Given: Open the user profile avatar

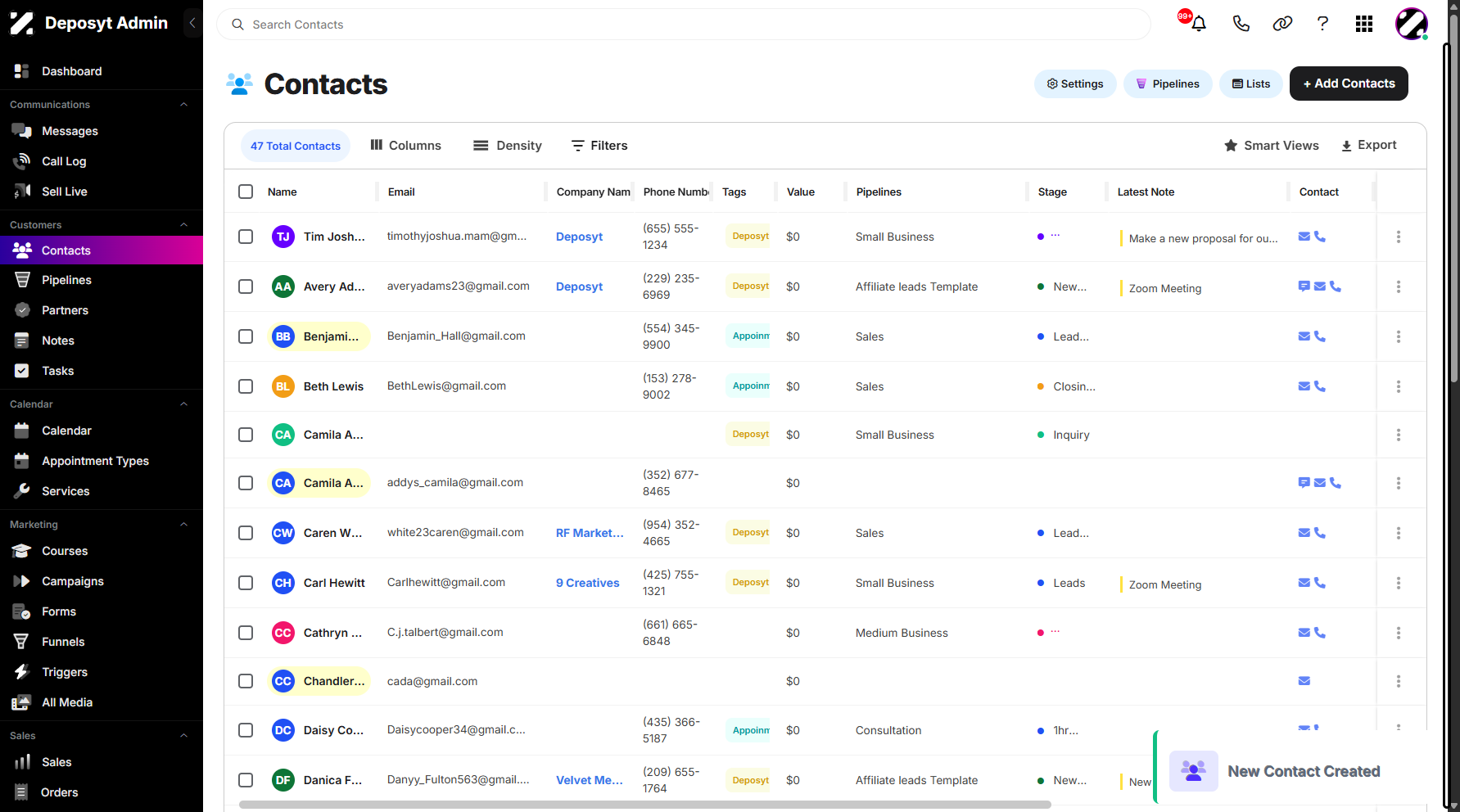Looking at the screenshot, I should [x=1412, y=24].
